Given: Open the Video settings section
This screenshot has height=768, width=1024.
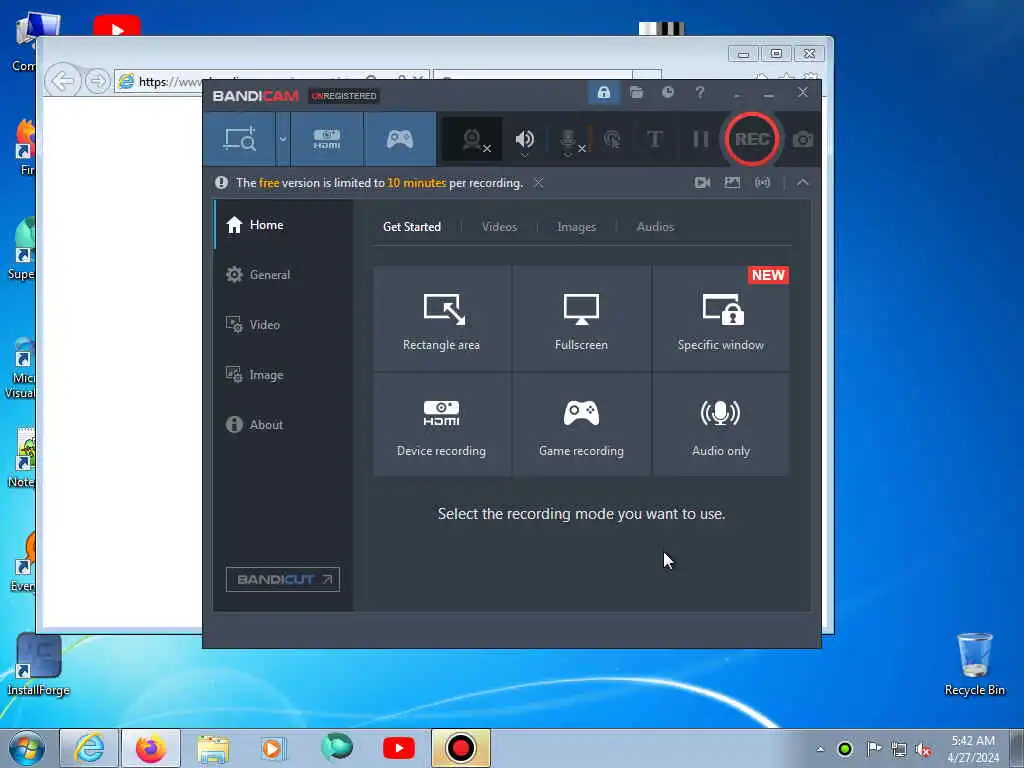Looking at the screenshot, I should (x=283, y=325).
